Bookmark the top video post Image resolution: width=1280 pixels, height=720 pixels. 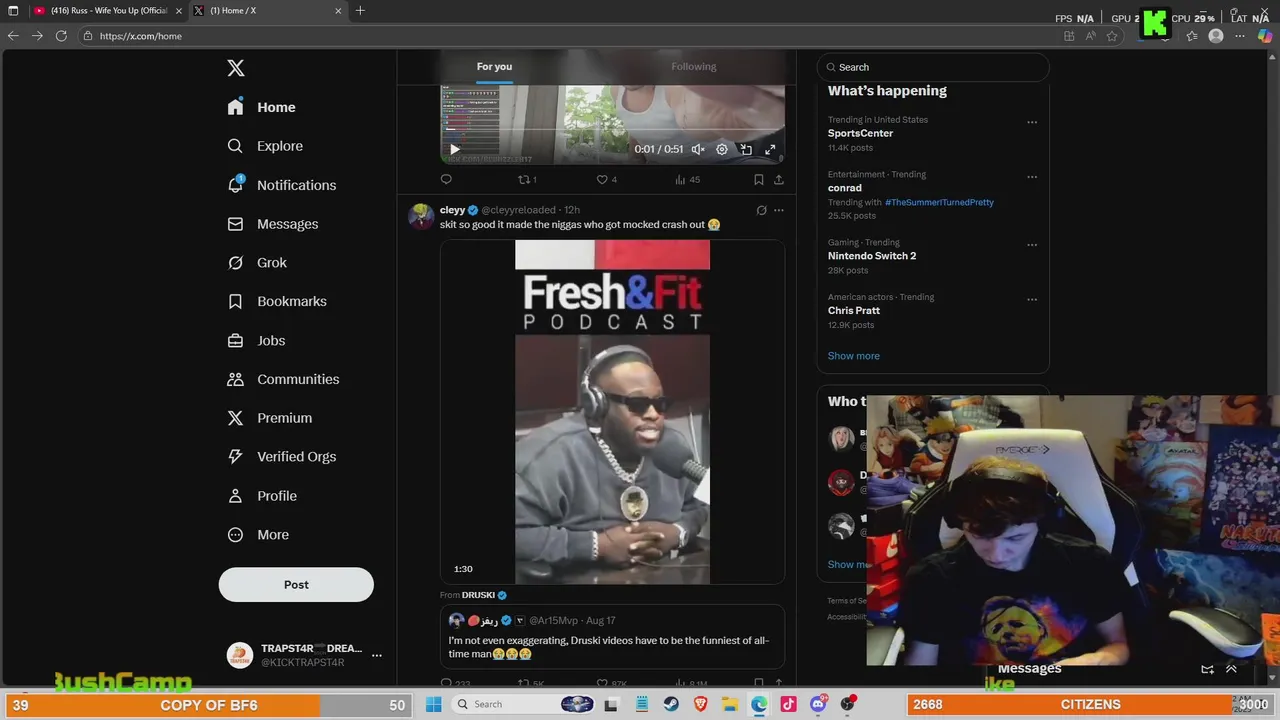point(758,180)
